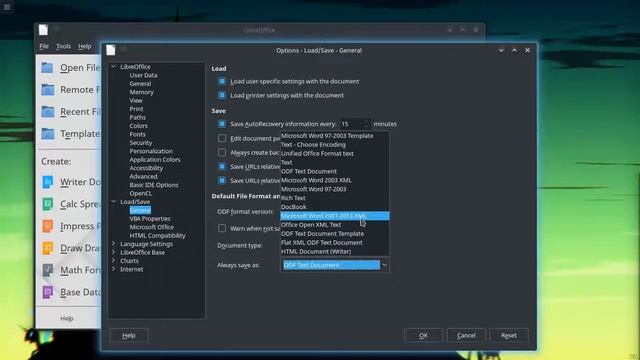
Task: Choose Microsoft Word 97-2003 Template option
Action: pyautogui.click(x=335, y=136)
